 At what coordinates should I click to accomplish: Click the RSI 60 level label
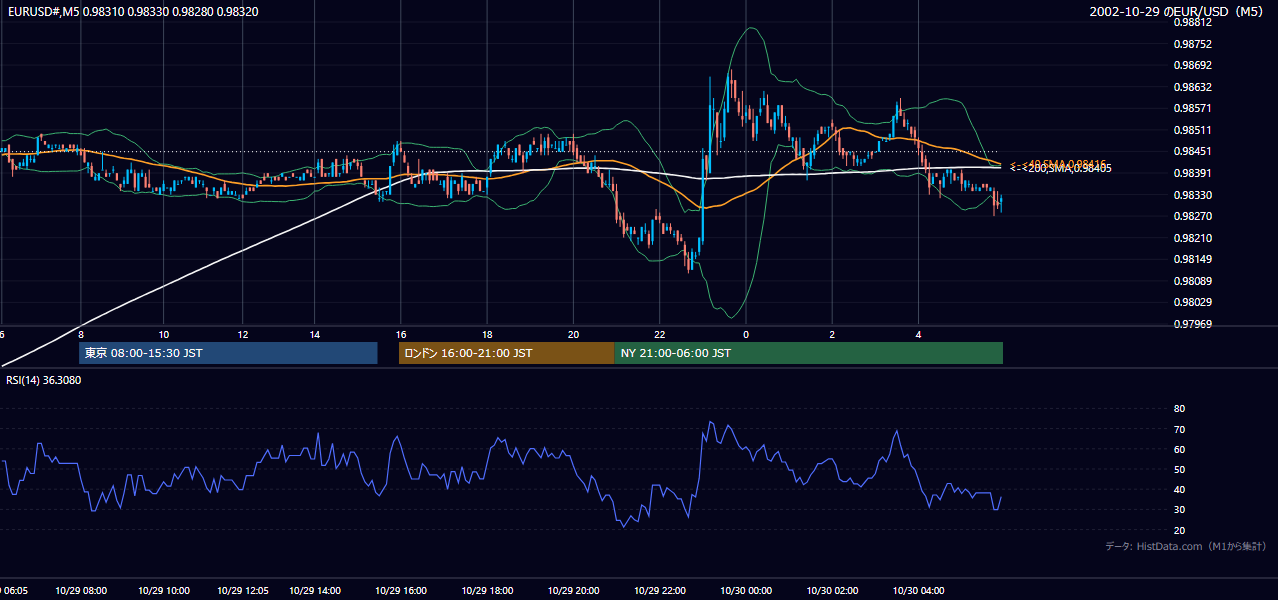click(1179, 449)
